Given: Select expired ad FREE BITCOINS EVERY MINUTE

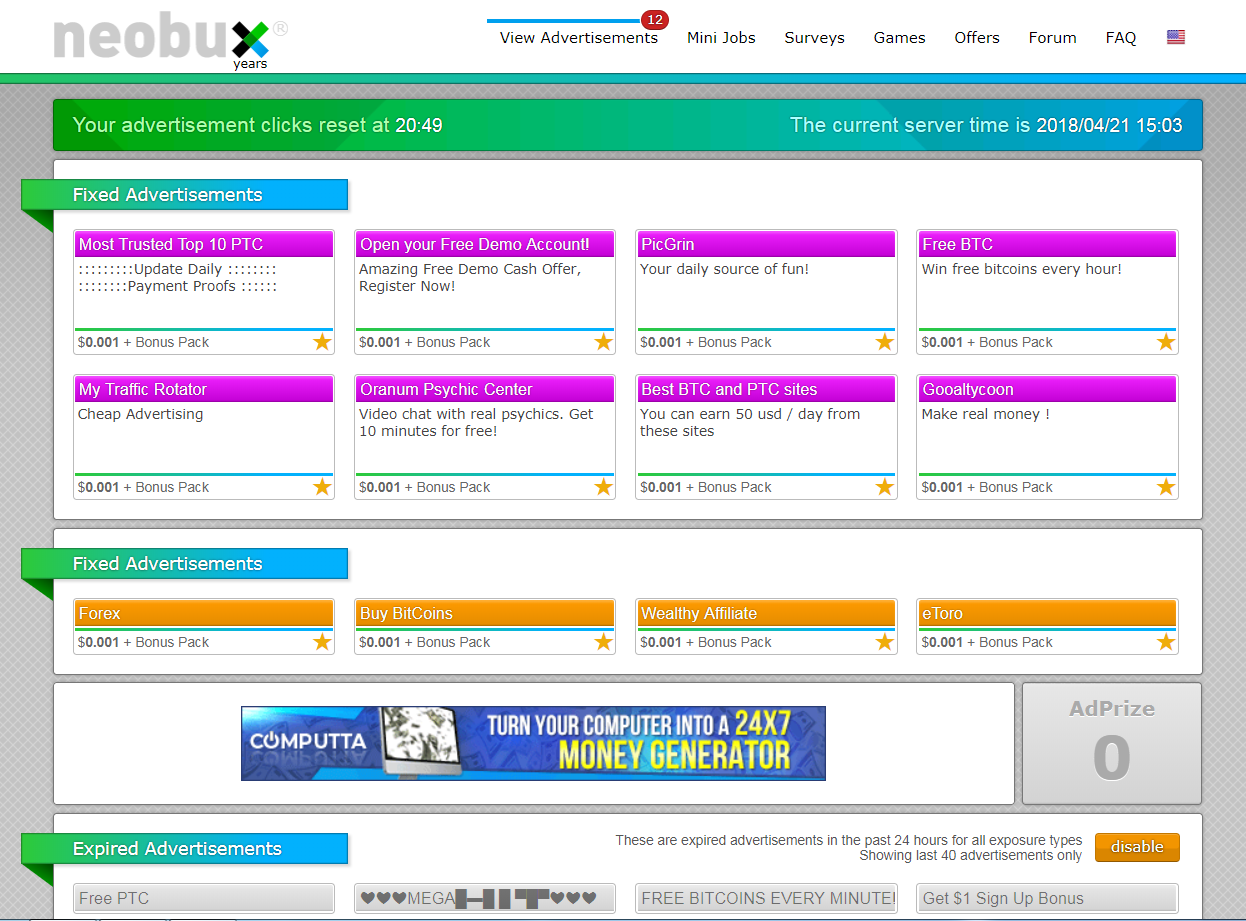Looking at the screenshot, I should [766, 898].
